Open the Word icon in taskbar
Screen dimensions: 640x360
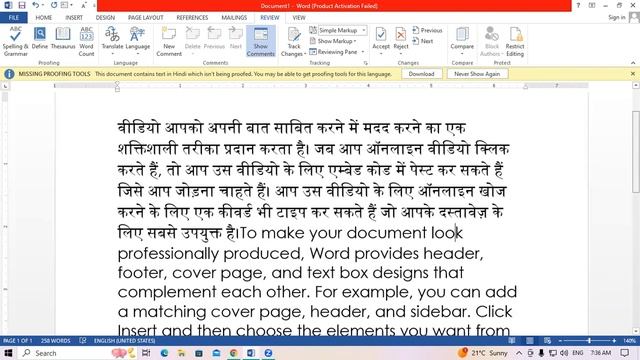pyautogui.click(x=251, y=353)
